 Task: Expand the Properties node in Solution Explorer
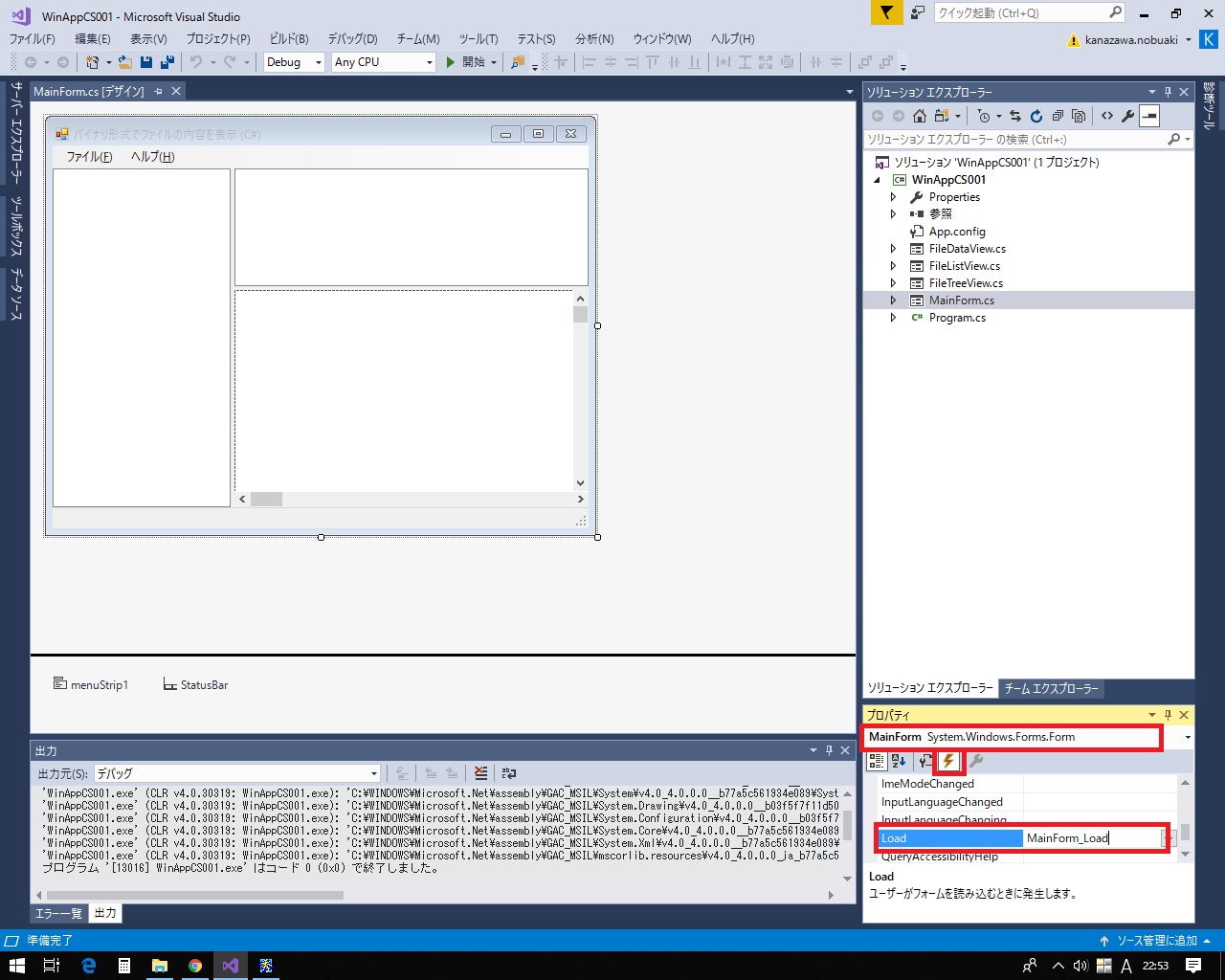894,197
